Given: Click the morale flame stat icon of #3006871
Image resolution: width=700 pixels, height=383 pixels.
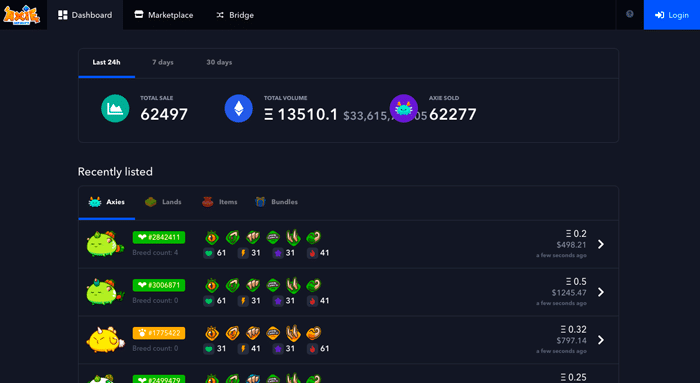Looking at the screenshot, I should [312, 301].
